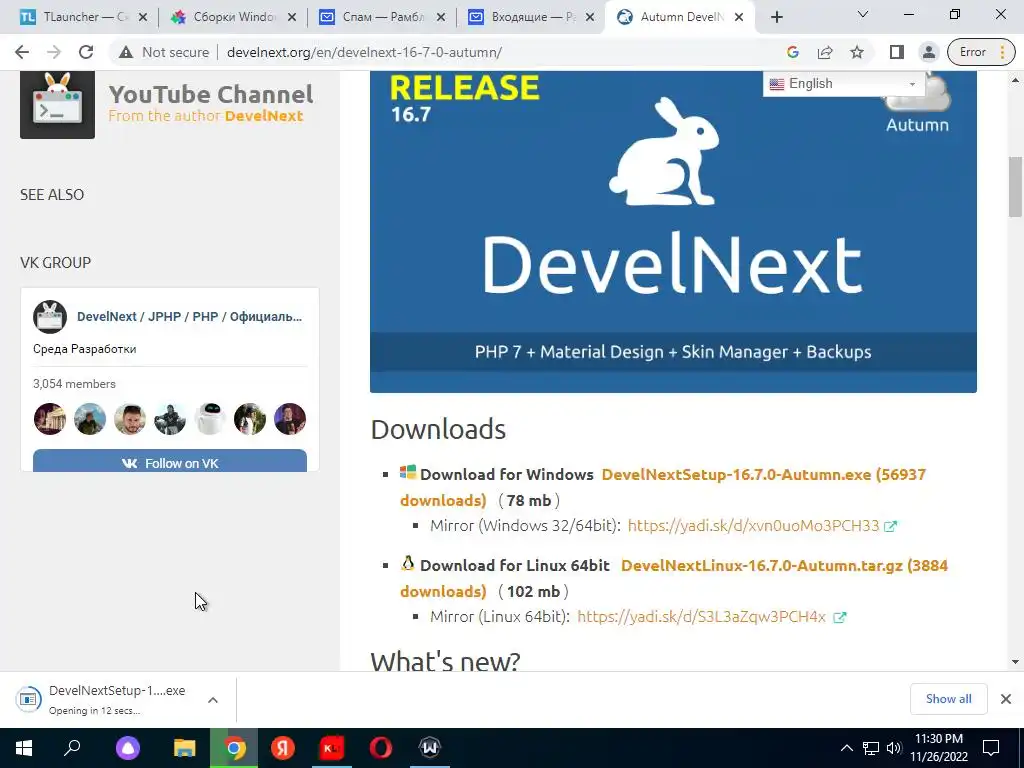The image size is (1024, 768).
Task: Open the tab search chevron
Action: [863, 14]
